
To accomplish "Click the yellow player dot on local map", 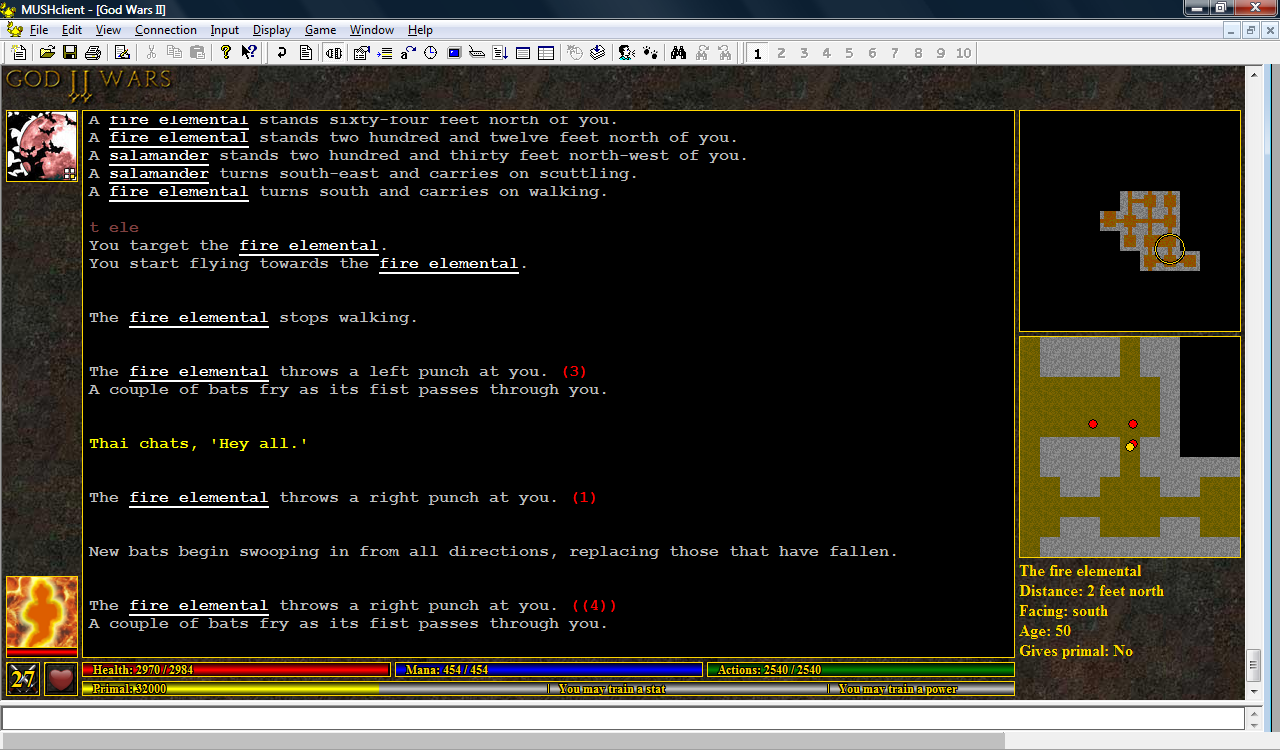I will 1130,447.
